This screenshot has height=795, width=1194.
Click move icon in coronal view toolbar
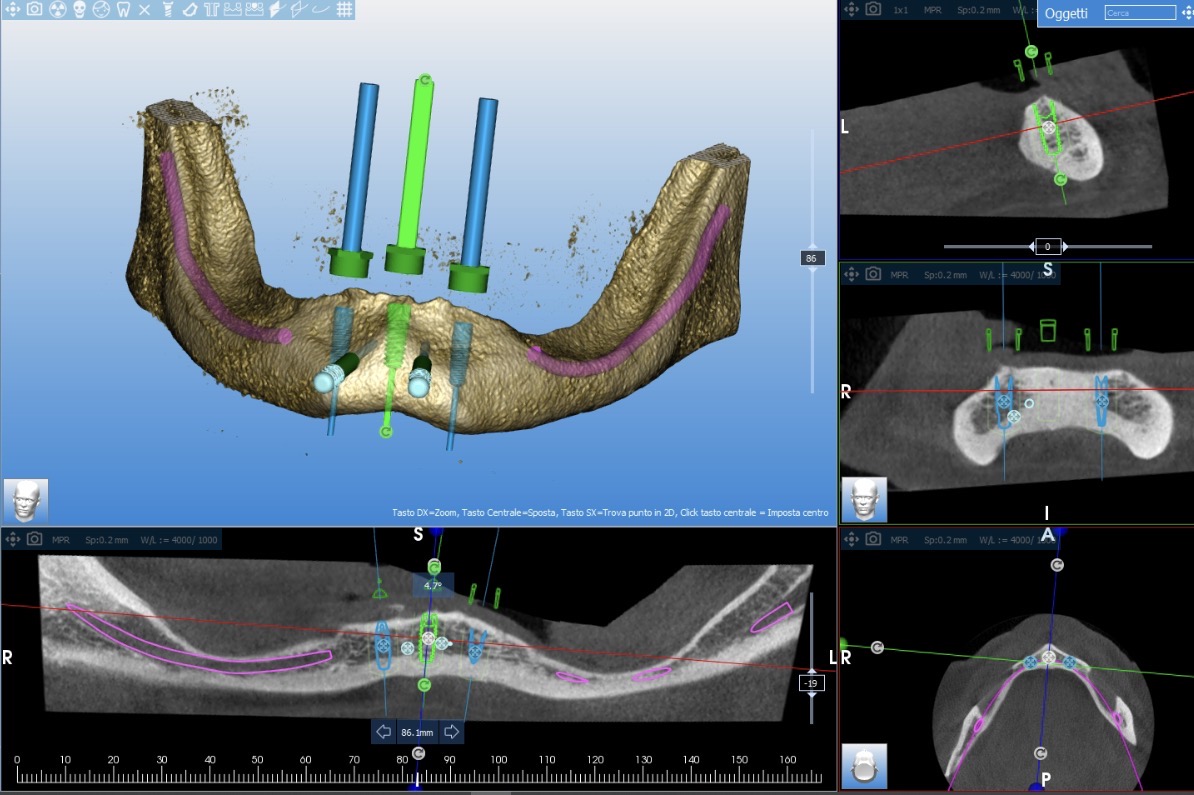click(851, 273)
